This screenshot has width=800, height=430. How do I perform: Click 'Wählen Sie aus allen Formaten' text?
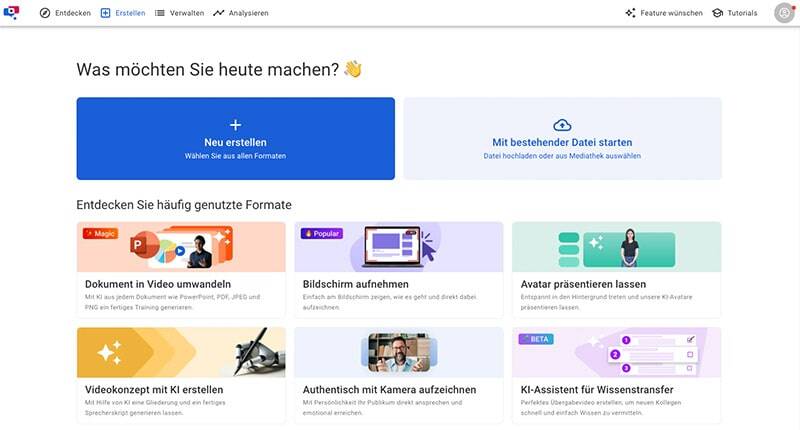pyautogui.click(x=235, y=156)
